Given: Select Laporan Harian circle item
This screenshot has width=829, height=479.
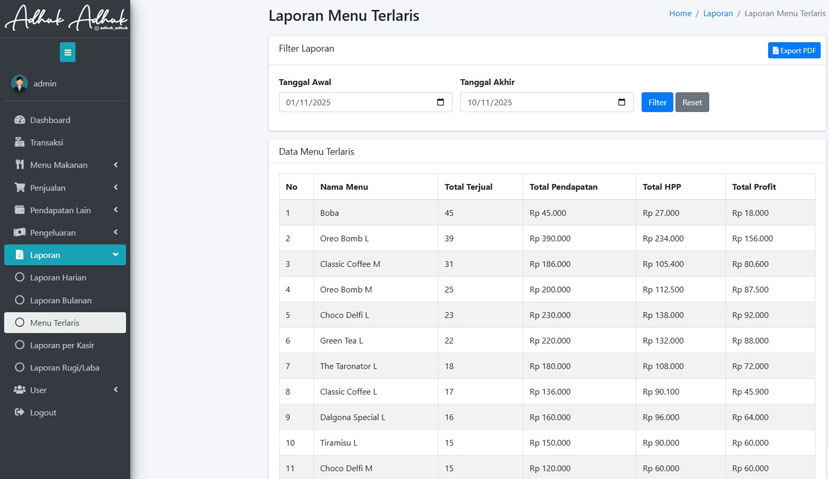Looking at the screenshot, I should tap(19, 277).
